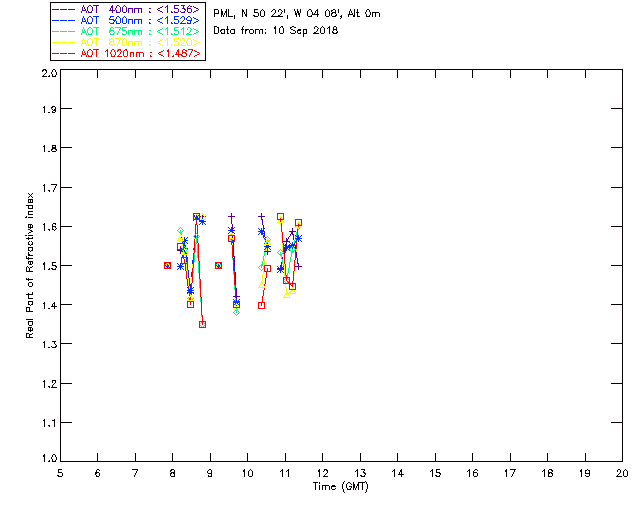This screenshot has height=512, width=640.
Task: Click the x-axis tick label 12
Action: point(322,473)
